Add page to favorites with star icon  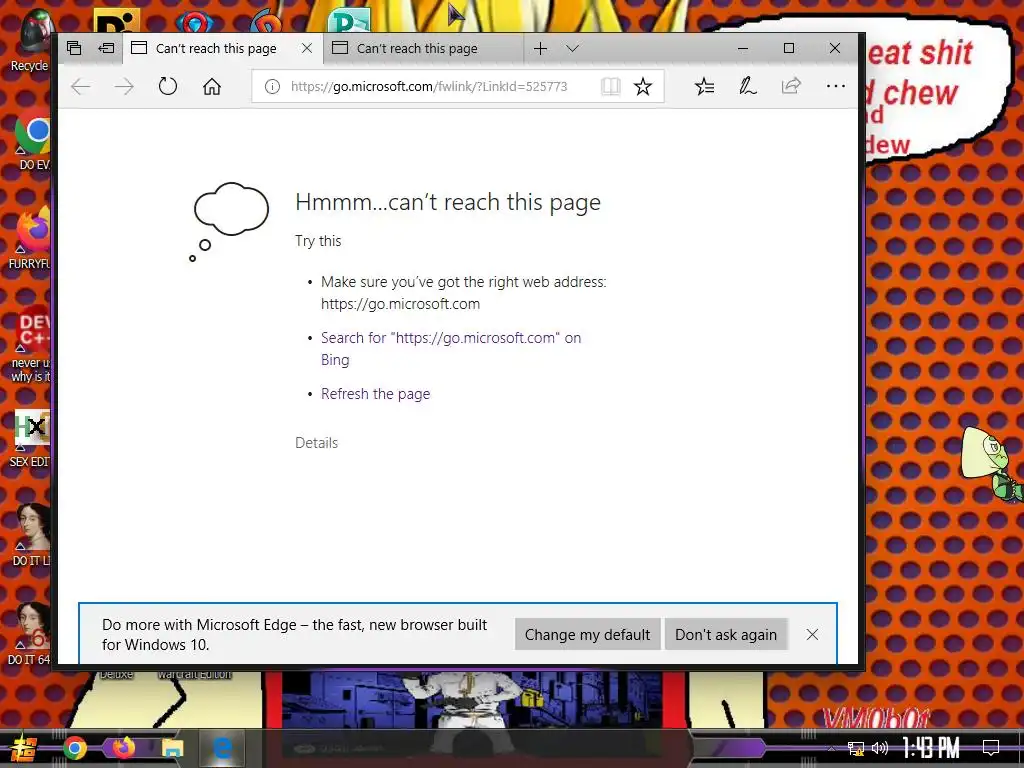[643, 86]
